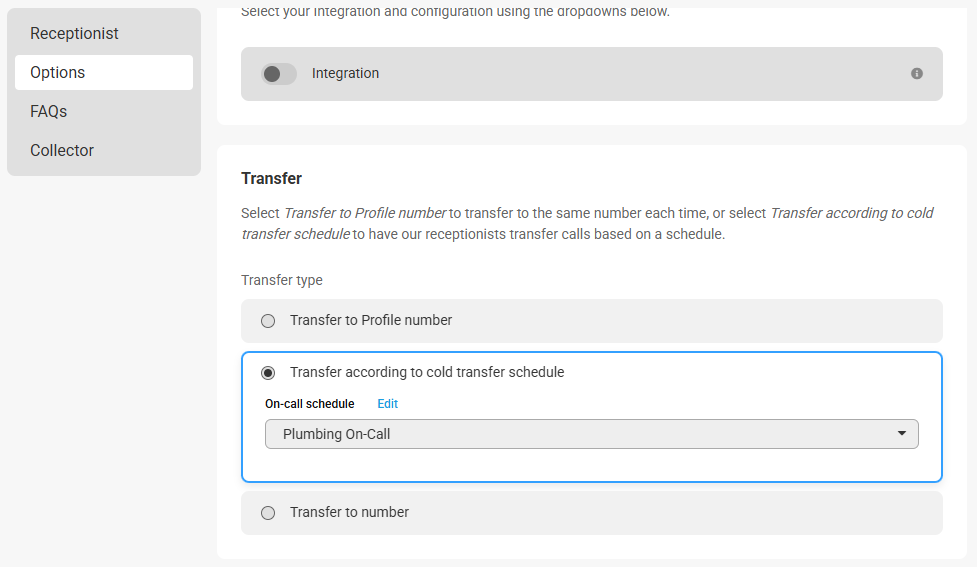
Task: Click the Transfer section heading
Action: pos(271,179)
